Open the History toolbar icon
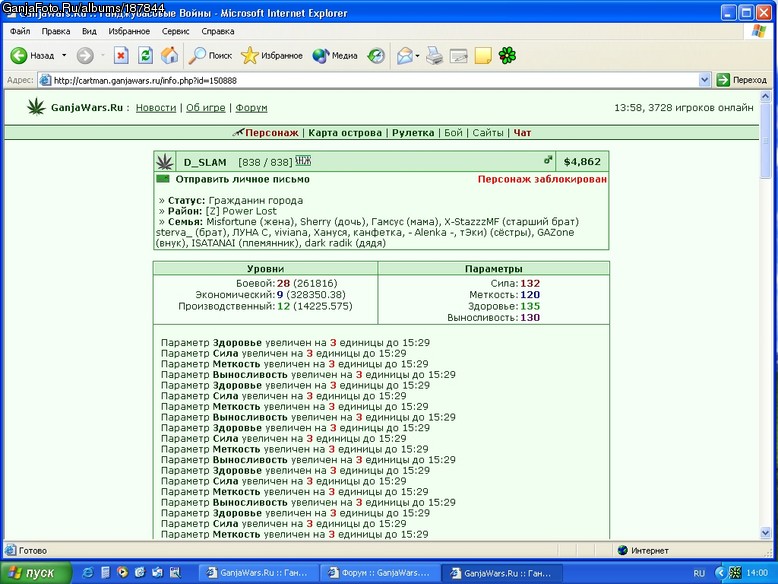This screenshot has height=584, width=778. click(x=376, y=56)
